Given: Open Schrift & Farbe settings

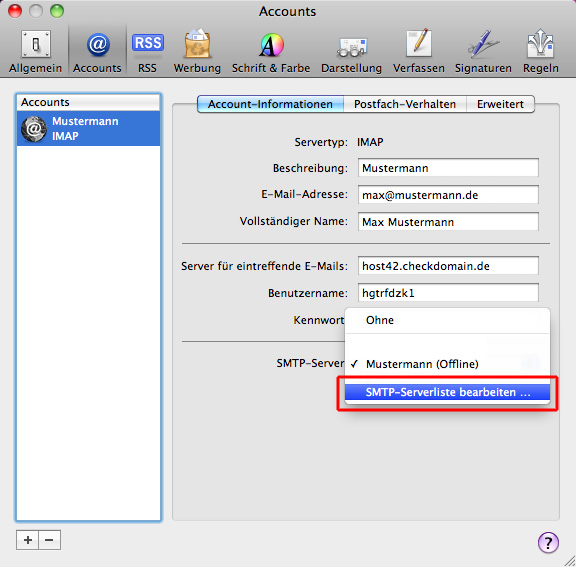Looking at the screenshot, I should click(x=271, y=52).
